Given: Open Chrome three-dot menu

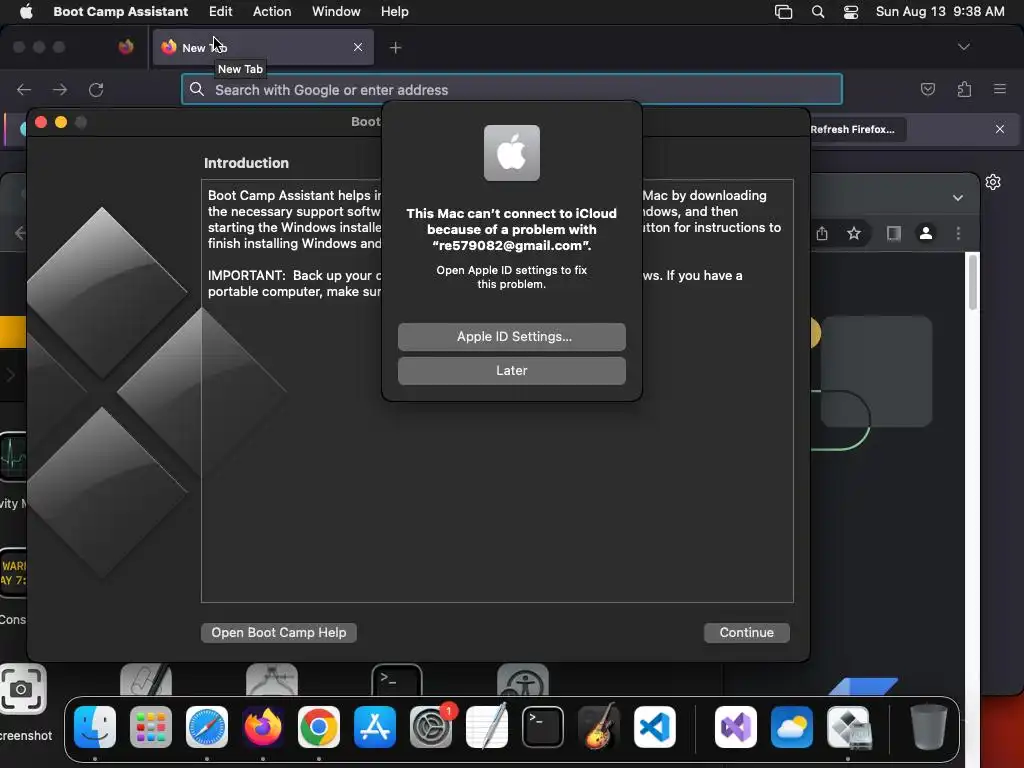Looking at the screenshot, I should pyautogui.click(x=958, y=233).
